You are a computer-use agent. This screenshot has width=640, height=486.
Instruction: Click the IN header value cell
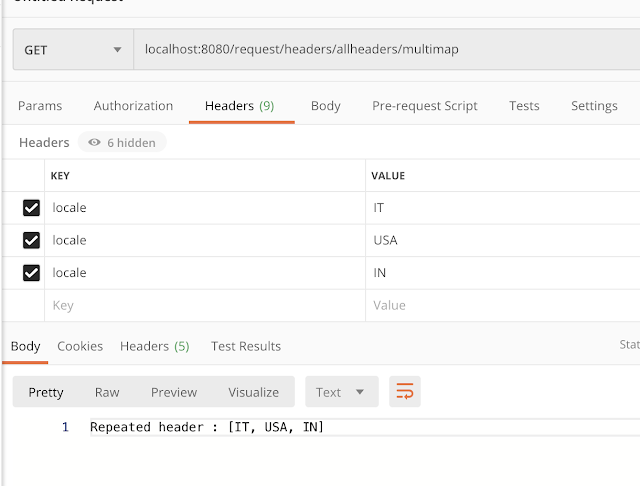[502, 273]
